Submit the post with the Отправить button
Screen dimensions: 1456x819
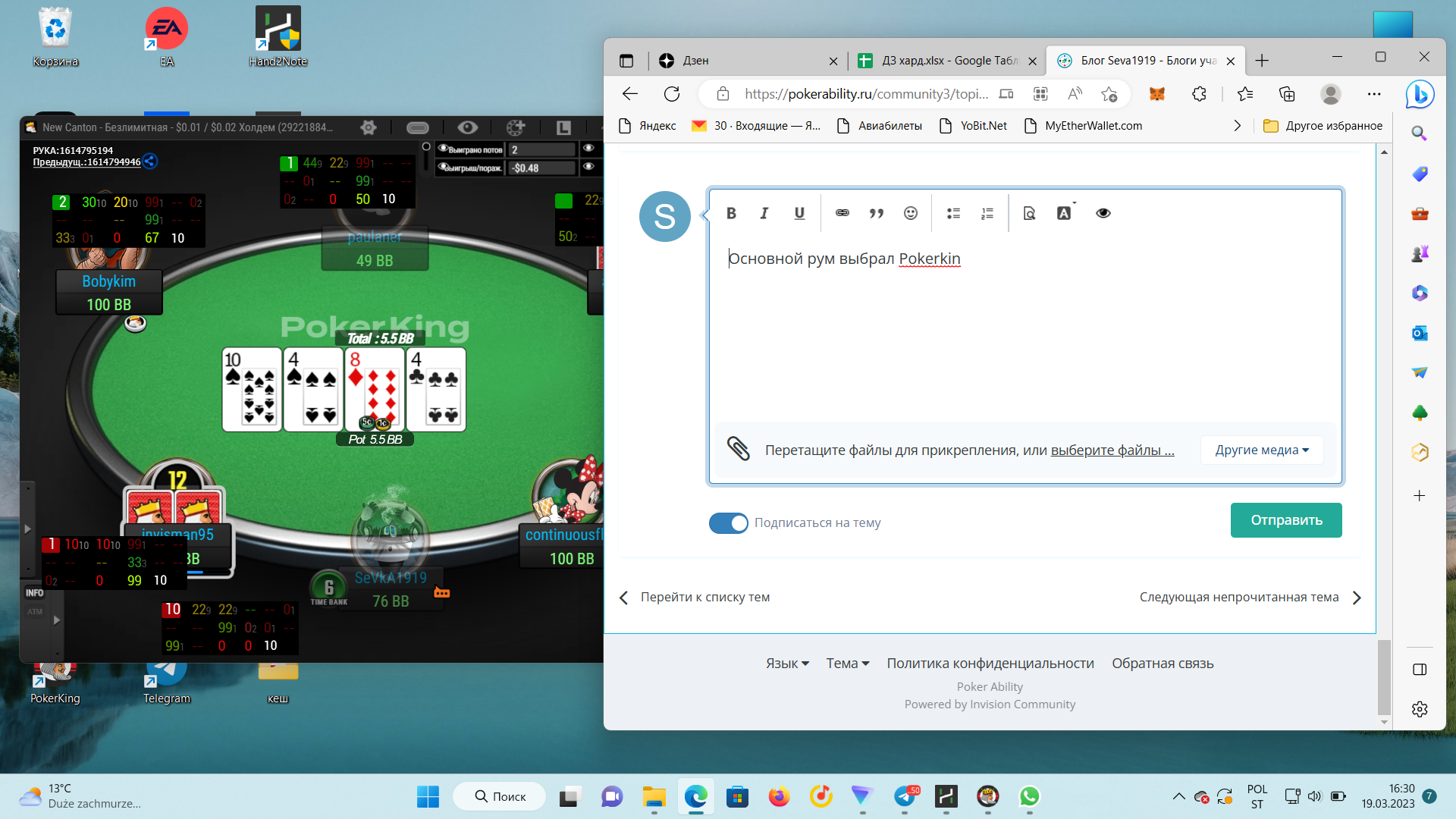coord(1286,520)
